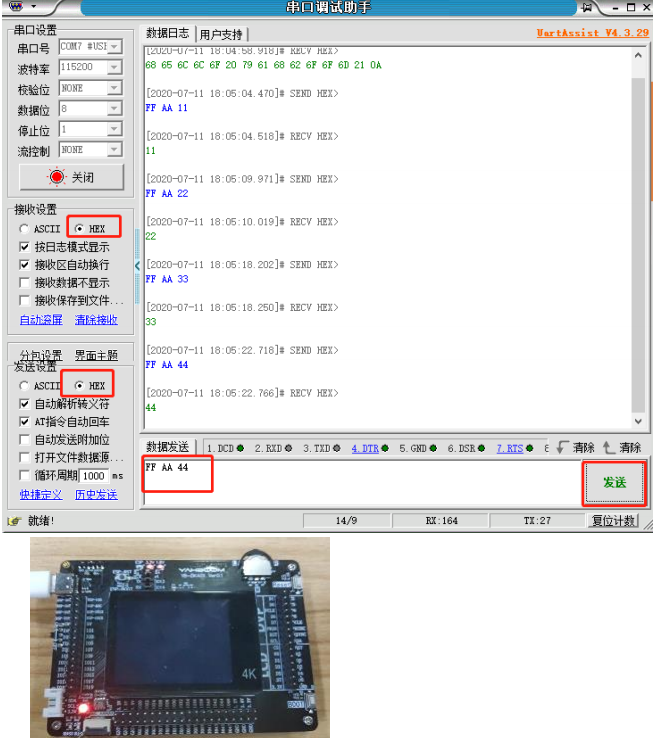Click the development board photo
This screenshot has height=738, width=665.
(x=180, y=637)
